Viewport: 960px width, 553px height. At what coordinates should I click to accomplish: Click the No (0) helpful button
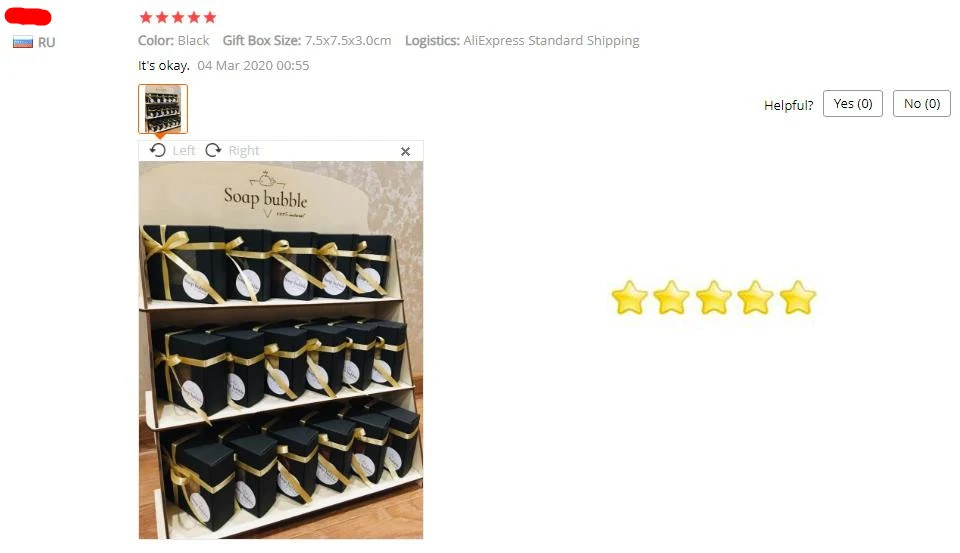click(x=921, y=103)
